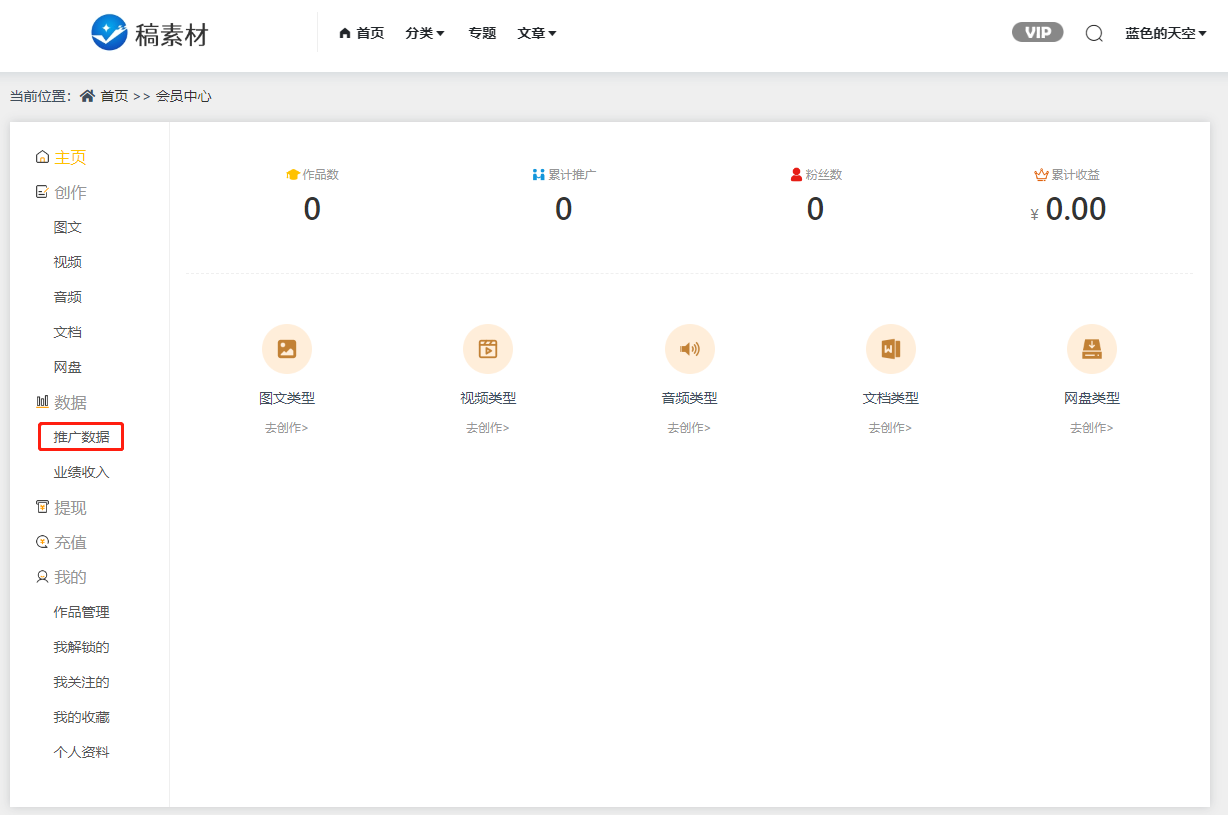Go to 专题 in top navigation
This screenshot has height=815, width=1228.
click(482, 33)
